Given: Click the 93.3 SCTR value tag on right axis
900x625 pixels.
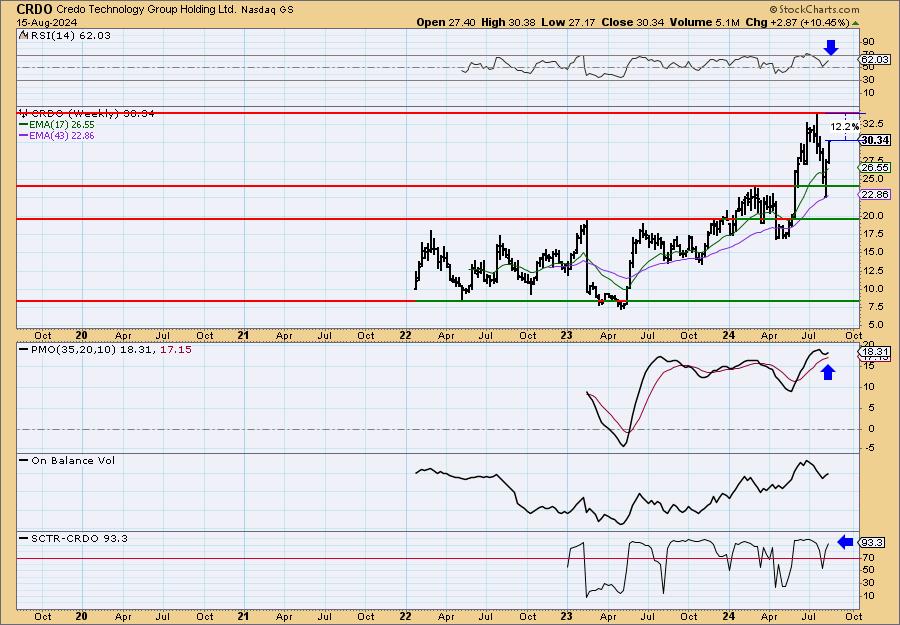Looking at the screenshot, I should click(872, 542).
